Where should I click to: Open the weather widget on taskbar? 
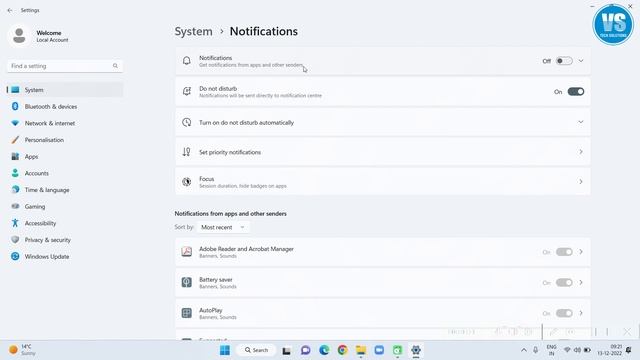(23, 350)
